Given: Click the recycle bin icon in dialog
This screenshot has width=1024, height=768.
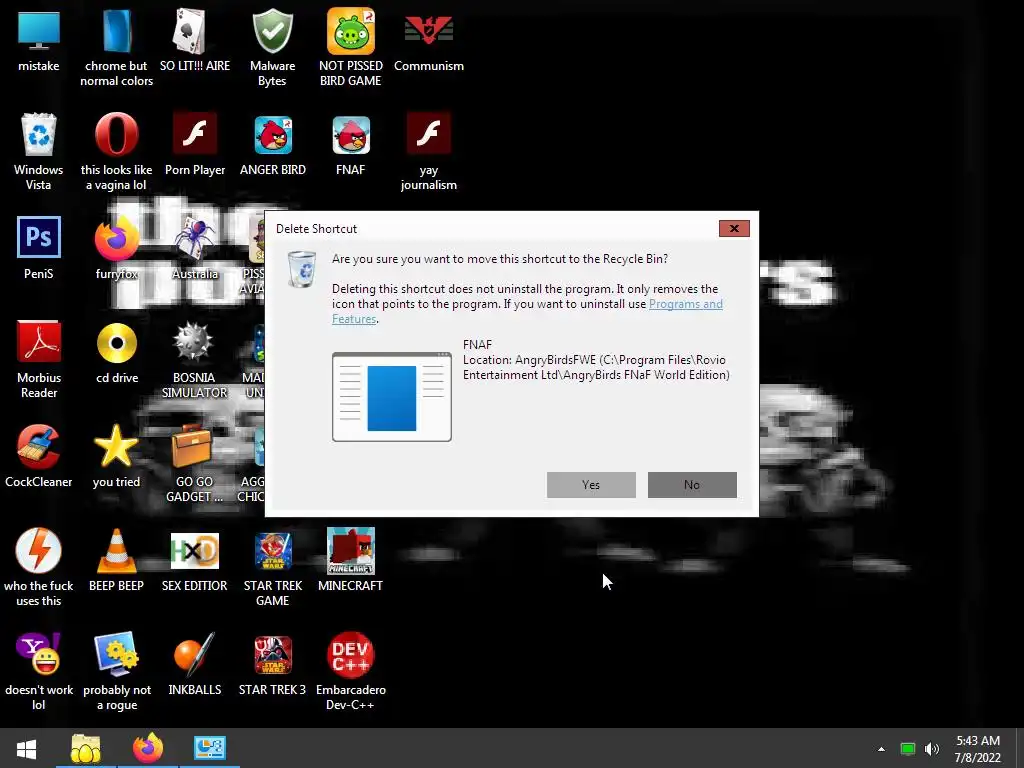Looking at the screenshot, I should pos(302,268).
